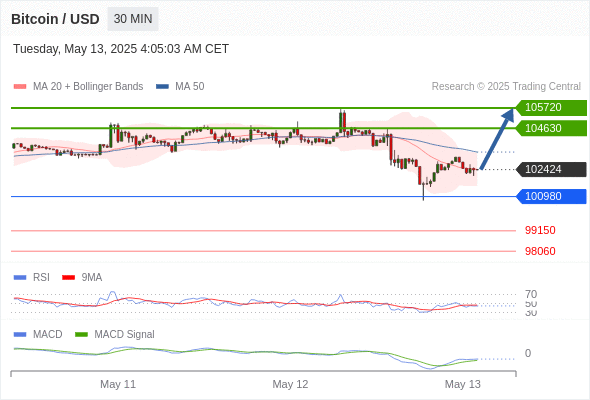
Task: Click the blue upward forecast arrow
Action: point(497,138)
